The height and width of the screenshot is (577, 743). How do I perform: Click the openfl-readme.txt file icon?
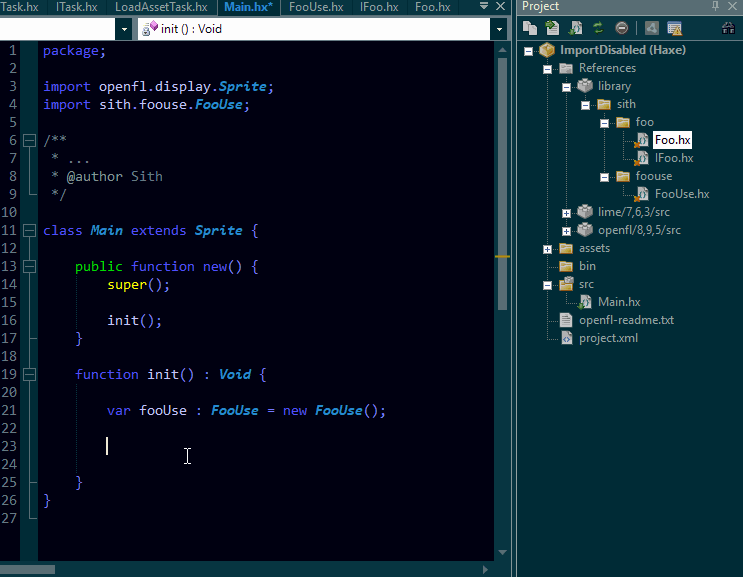click(x=566, y=320)
